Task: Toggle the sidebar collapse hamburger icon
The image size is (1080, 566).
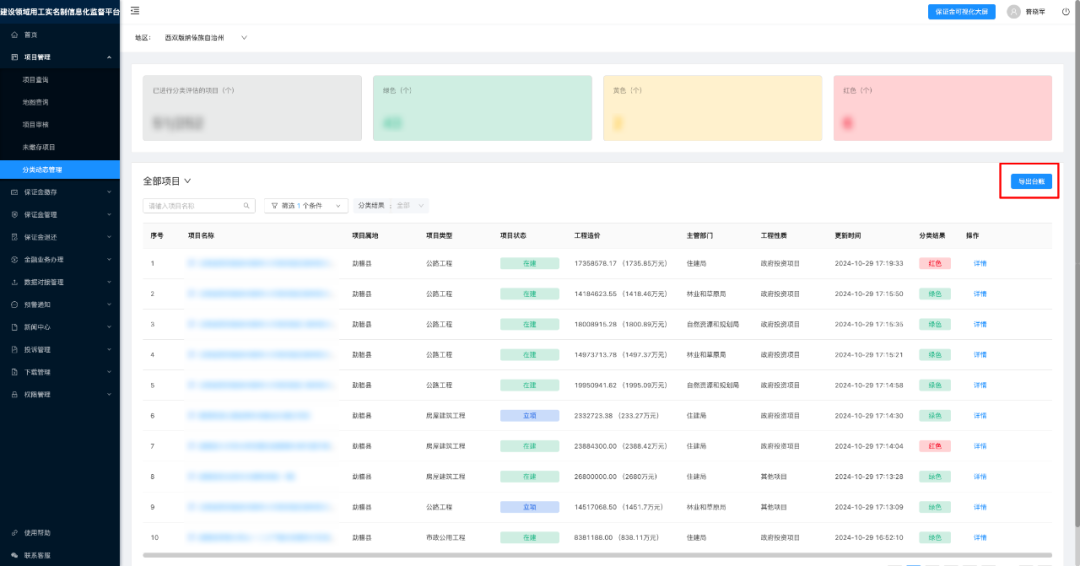Action: tap(135, 10)
